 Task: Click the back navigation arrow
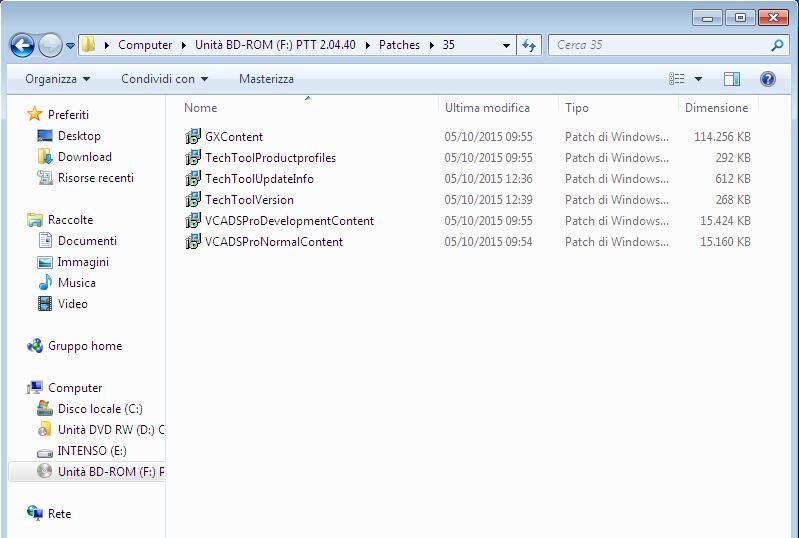[22, 45]
